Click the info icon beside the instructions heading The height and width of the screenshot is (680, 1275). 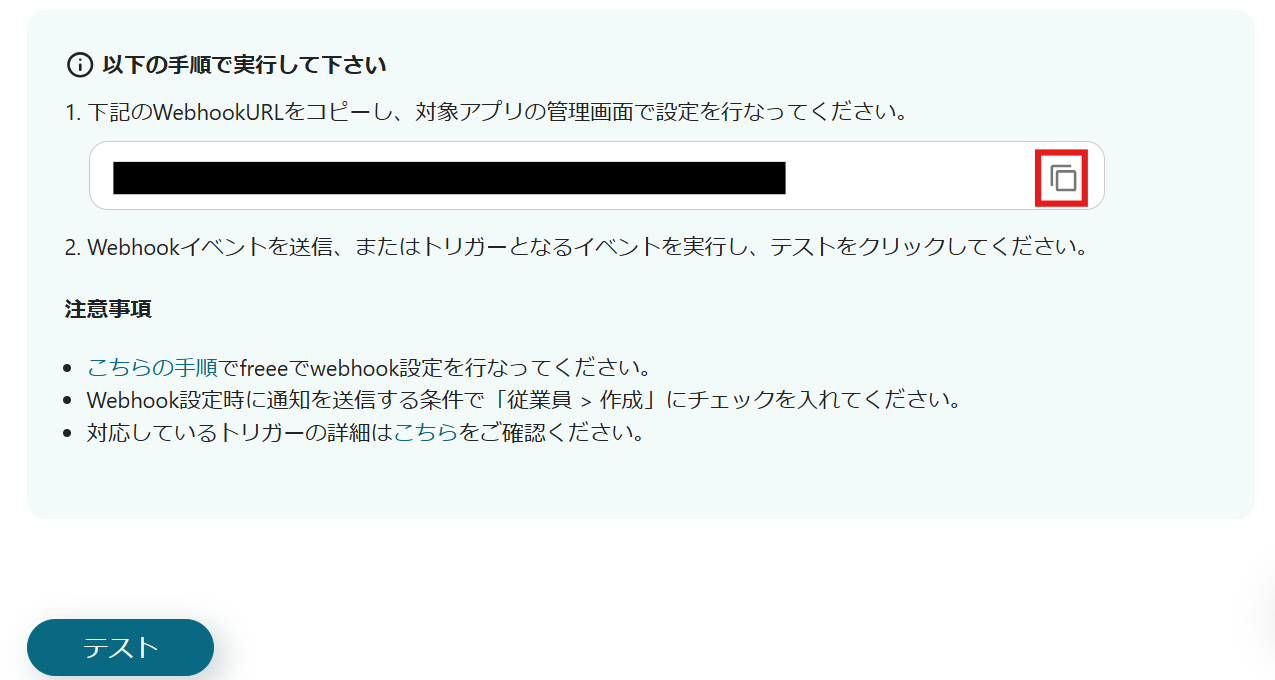tap(79, 65)
